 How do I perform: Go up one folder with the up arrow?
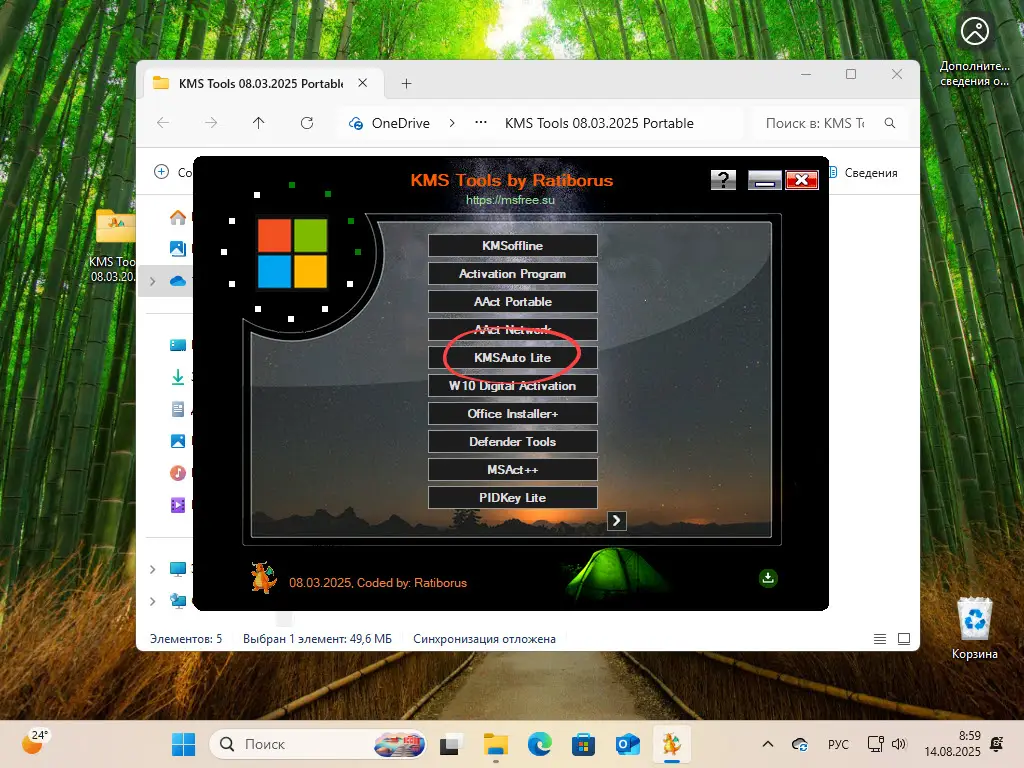coord(259,123)
